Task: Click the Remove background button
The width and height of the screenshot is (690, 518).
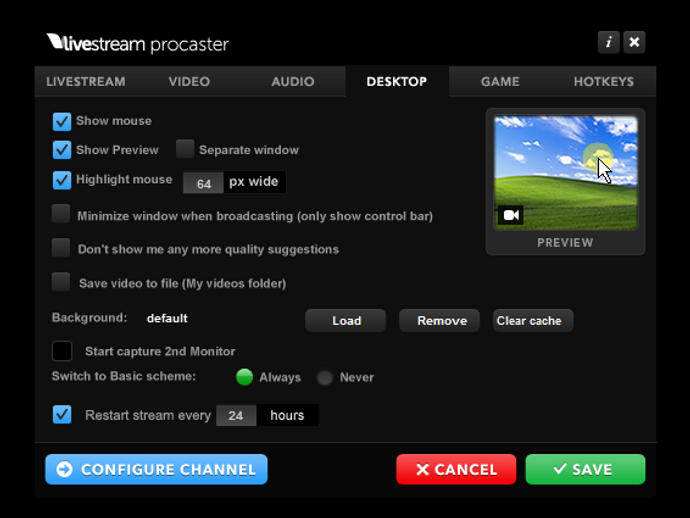Action: (x=439, y=320)
